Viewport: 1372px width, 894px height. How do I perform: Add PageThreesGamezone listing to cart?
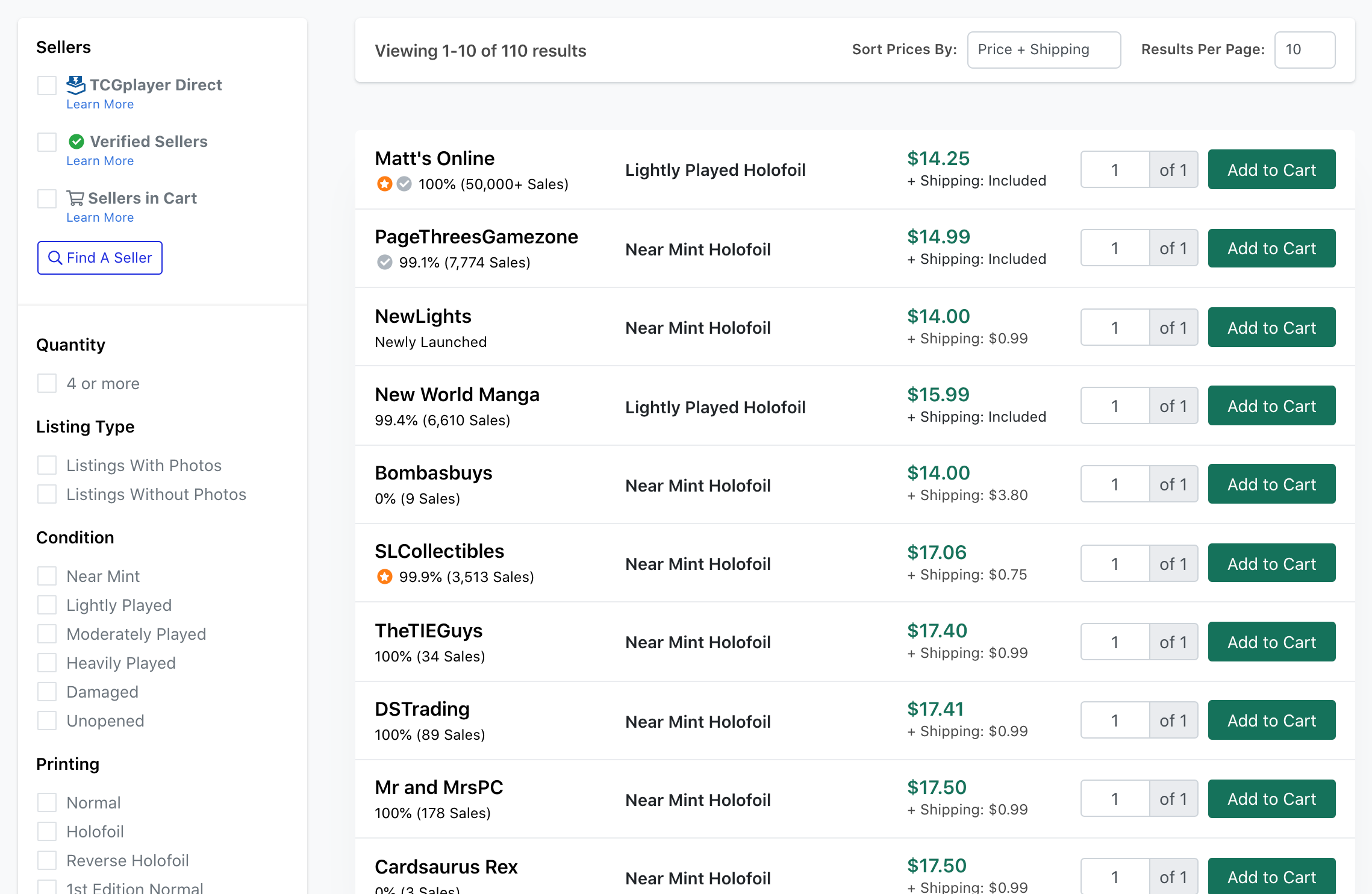click(1271, 248)
